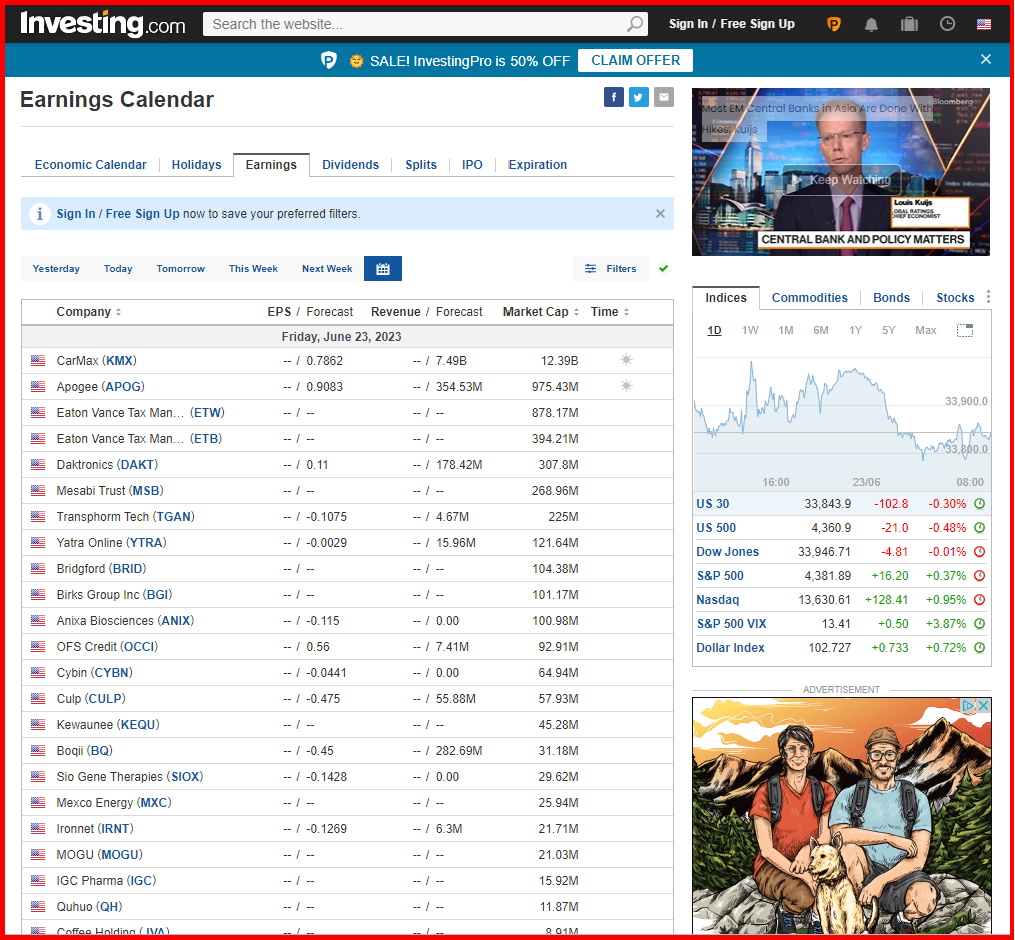This screenshot has height=940, width=1015.
Task: Share Earnings Calendar on Facebook
Action: (x=613, y=96)
